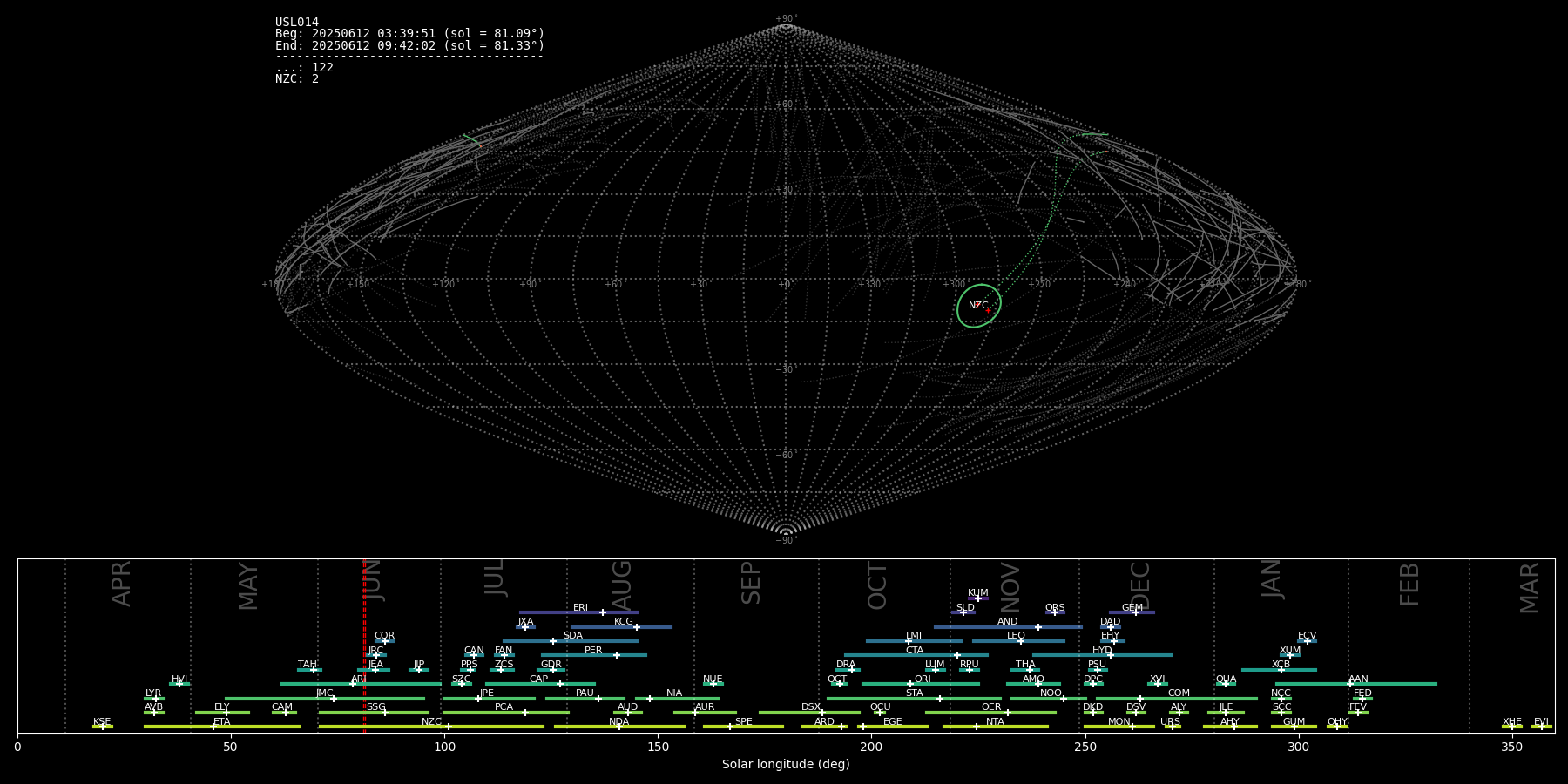Select the PAU shower bar
The image size is (1568, 784).
pyautogui.click(x=585, y=699)
